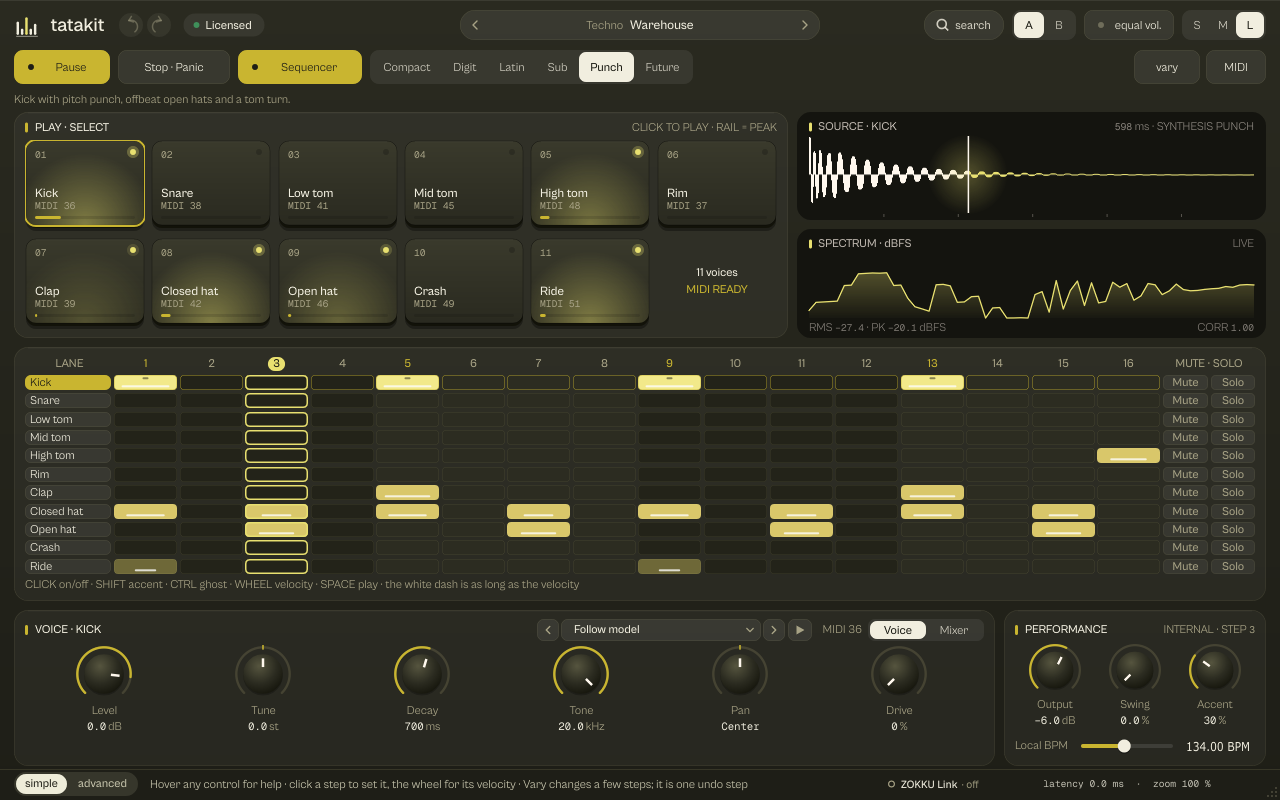Select the Future kit tab
This screenshot has width=1280, height=800.
(662, 67)
